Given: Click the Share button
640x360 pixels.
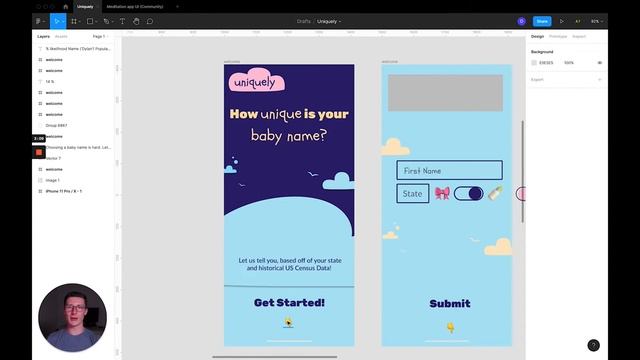Looking at the screenshot, I should point(542,21).
